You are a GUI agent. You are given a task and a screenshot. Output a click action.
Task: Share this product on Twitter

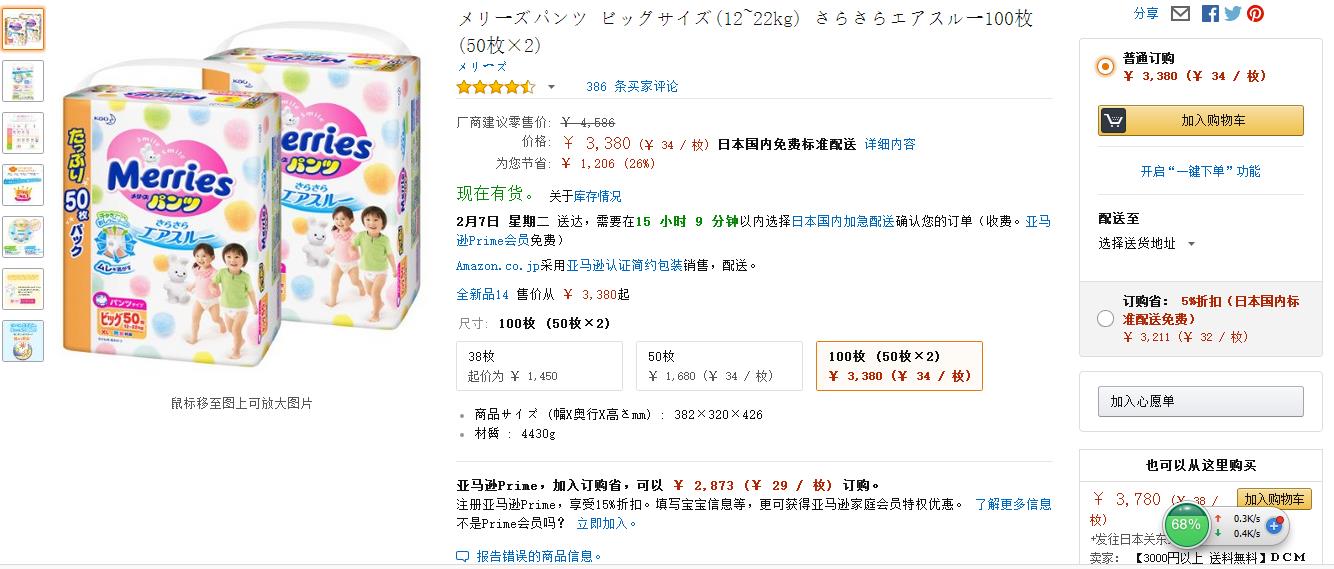(1232, 13)
